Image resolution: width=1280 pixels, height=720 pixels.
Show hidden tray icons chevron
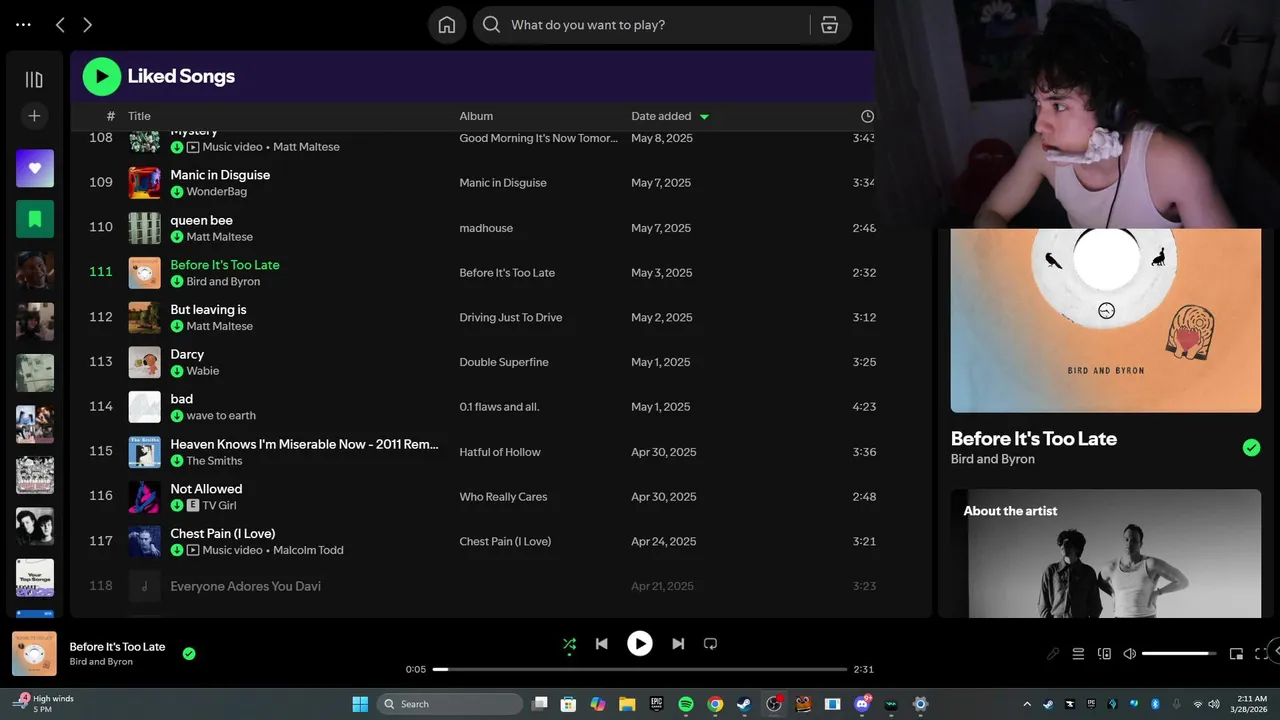tap(1027, 704)
